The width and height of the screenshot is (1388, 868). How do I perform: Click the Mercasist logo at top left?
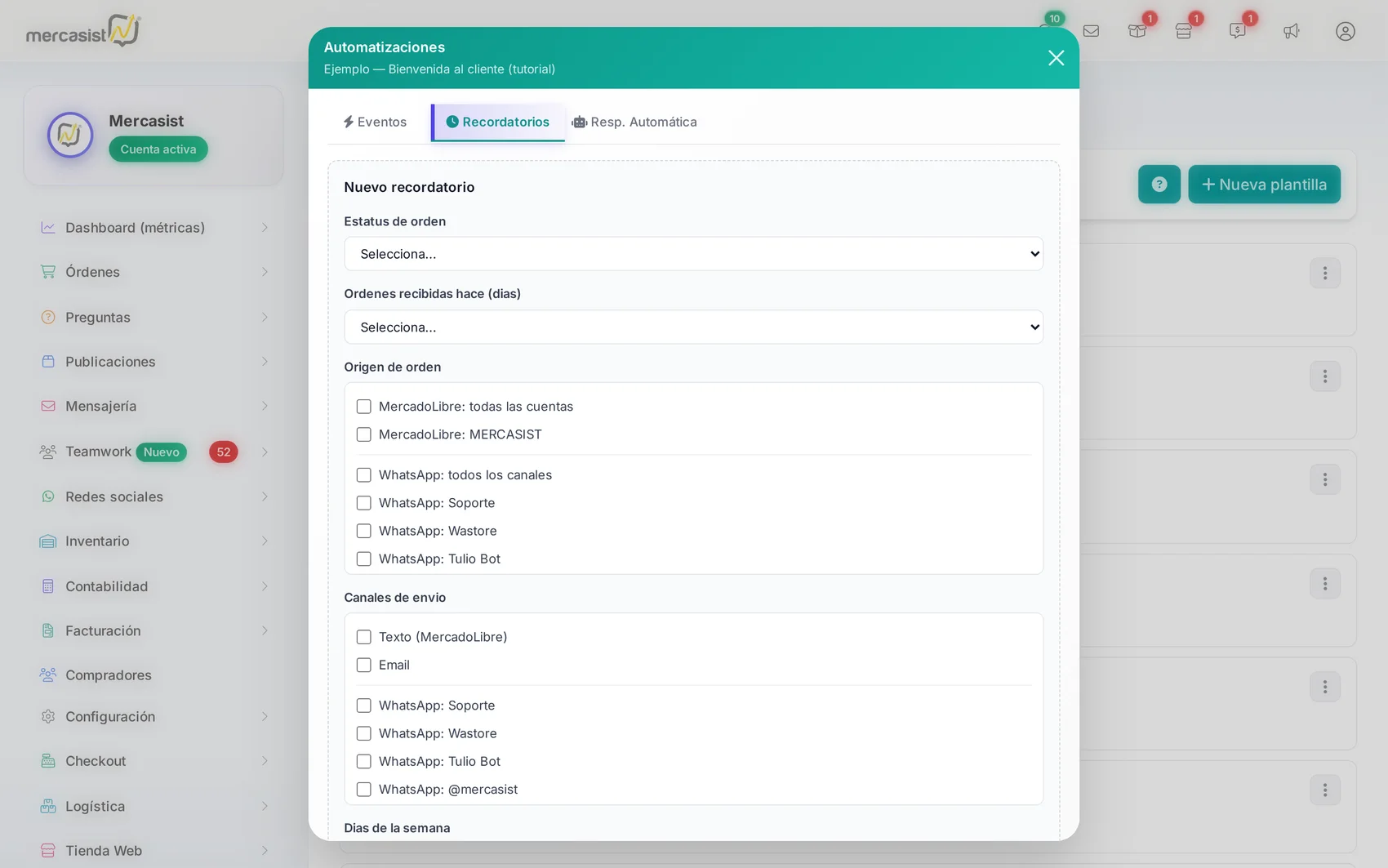click(x=83, y=31)
